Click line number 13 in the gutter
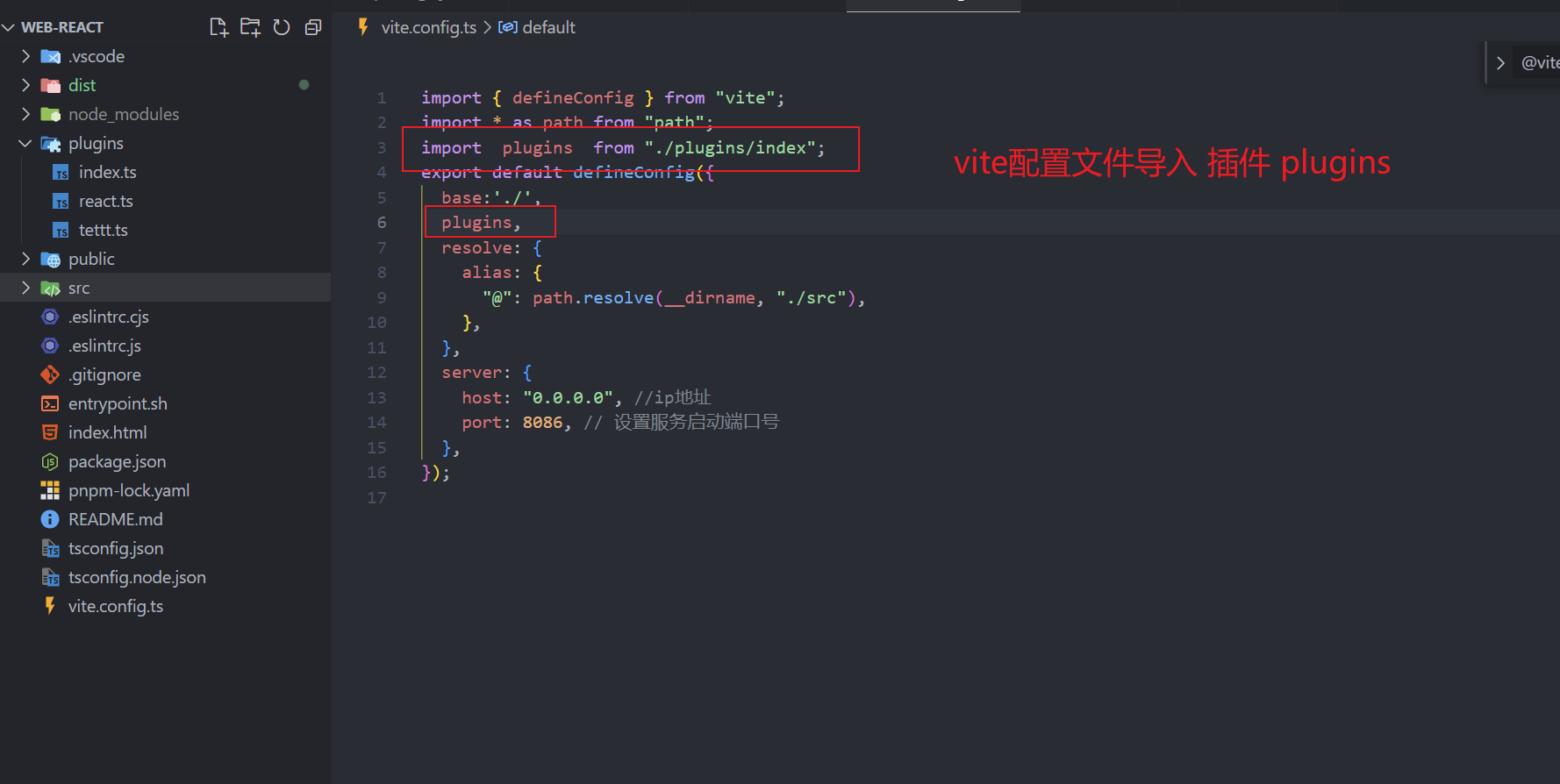 point(376,398)
